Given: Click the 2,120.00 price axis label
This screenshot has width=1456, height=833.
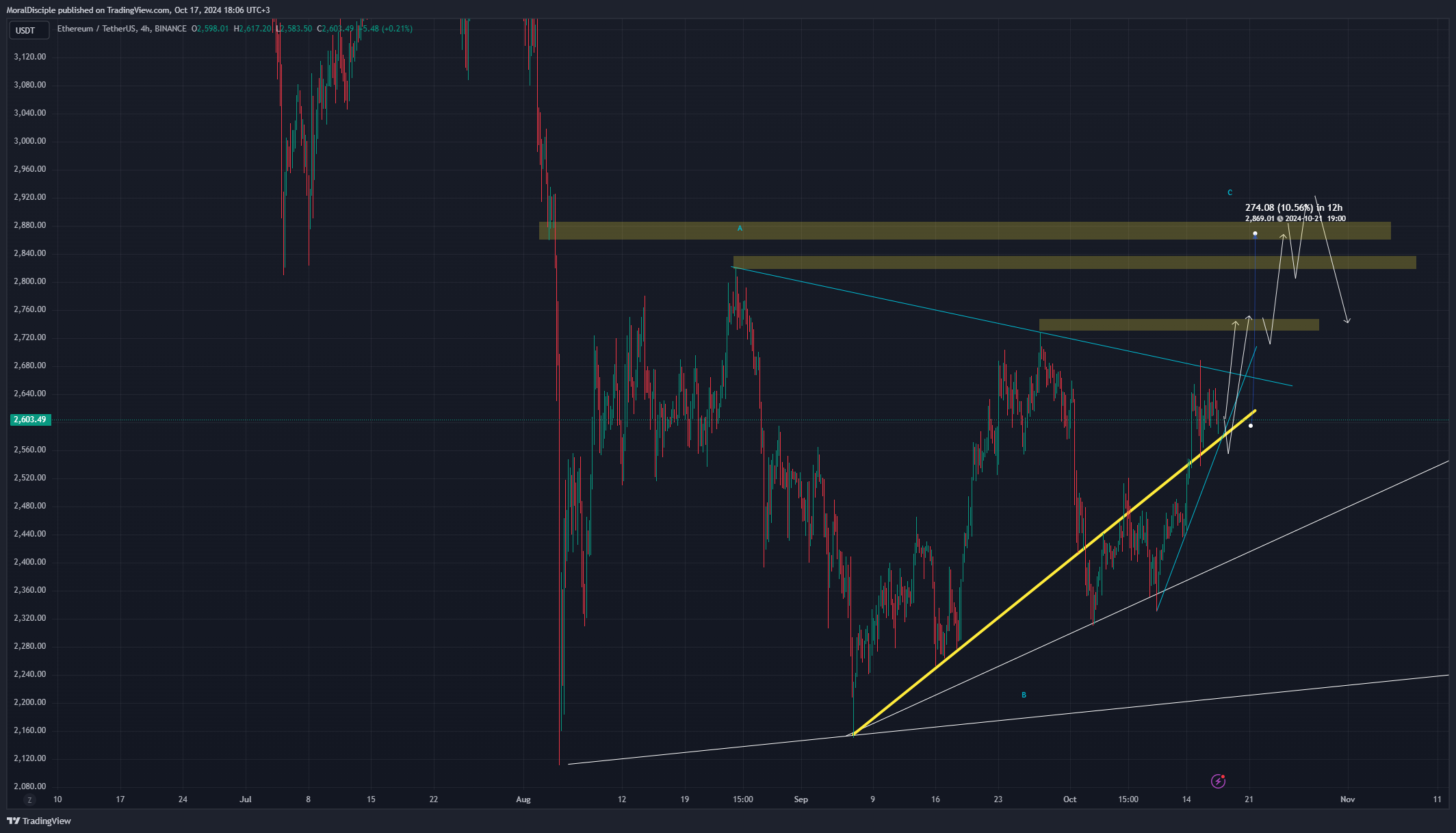Looking at the screenshot, I should 30,758.
